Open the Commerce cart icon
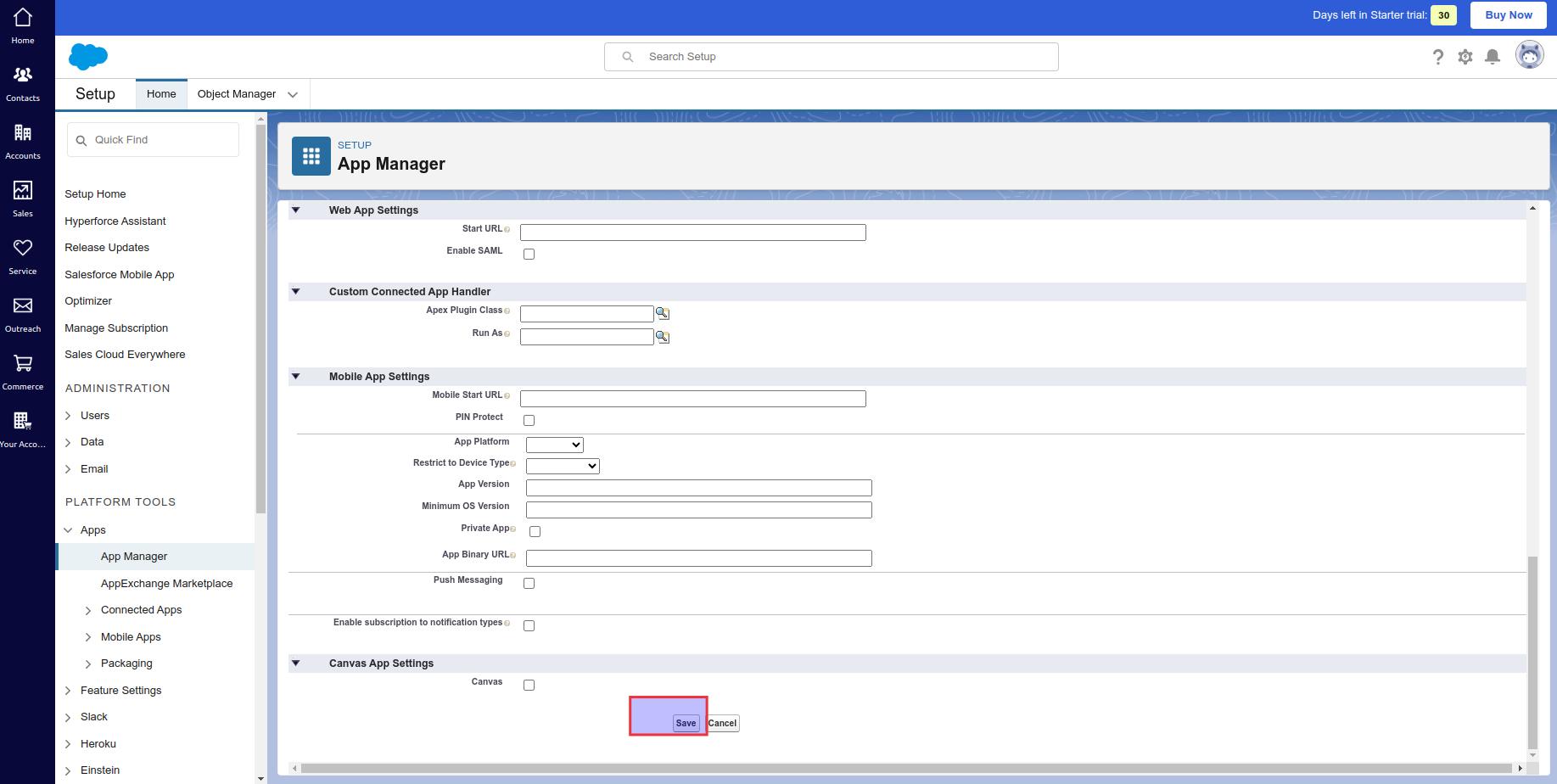This screenshot has width=1557, height=784. coord(23,372)
